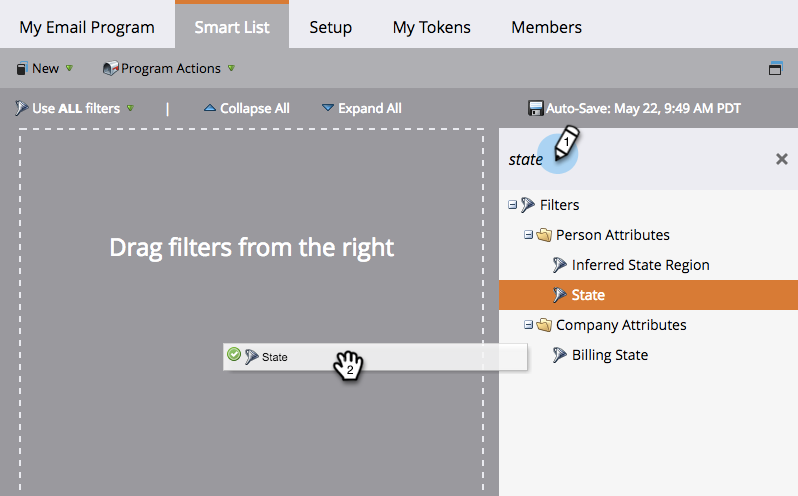This screenshot has width=798, height=496.
Task: Collapse the Person Attributes folder
Action: [529, 235]
